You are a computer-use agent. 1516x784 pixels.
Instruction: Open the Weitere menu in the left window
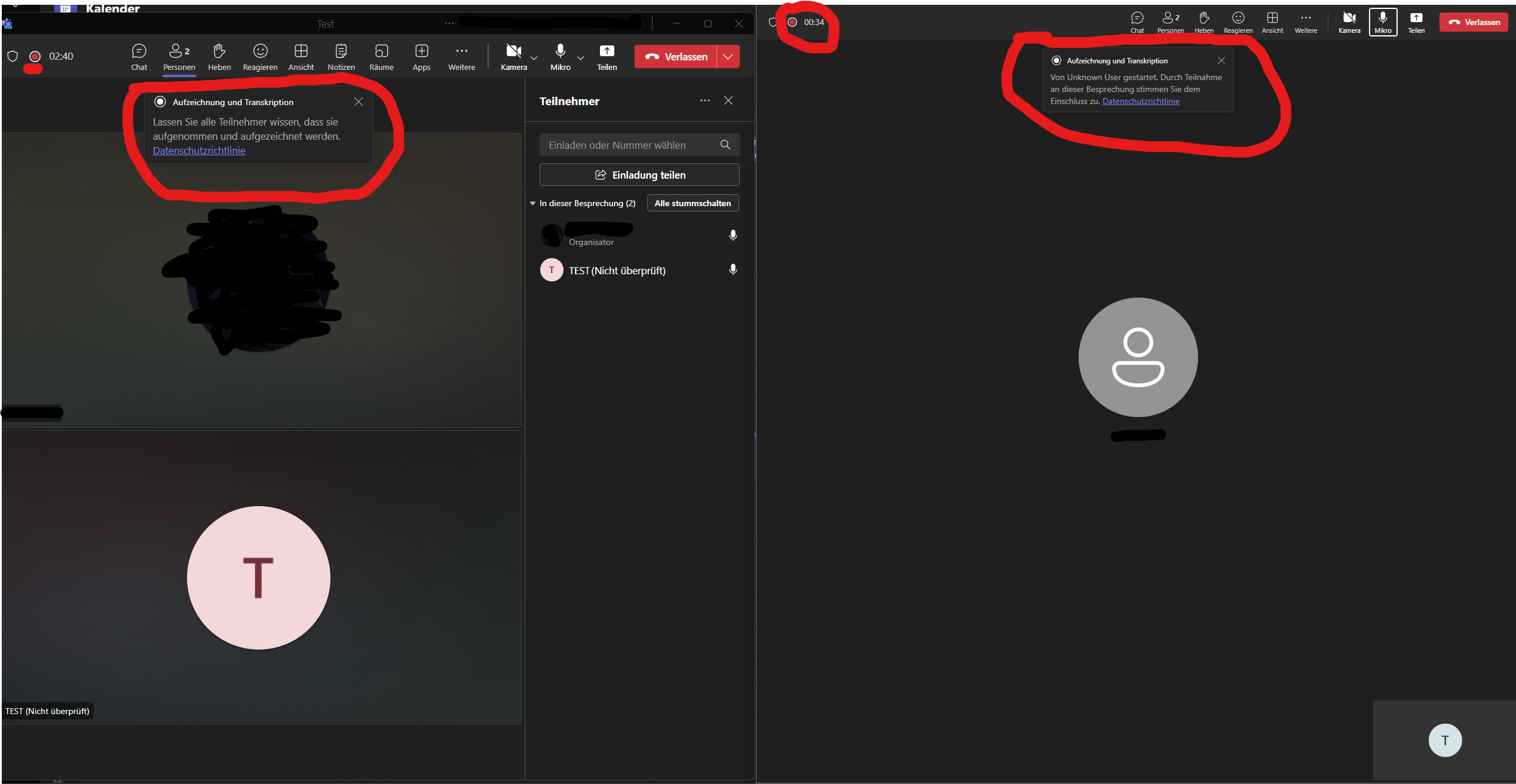(x=461, y=57)
